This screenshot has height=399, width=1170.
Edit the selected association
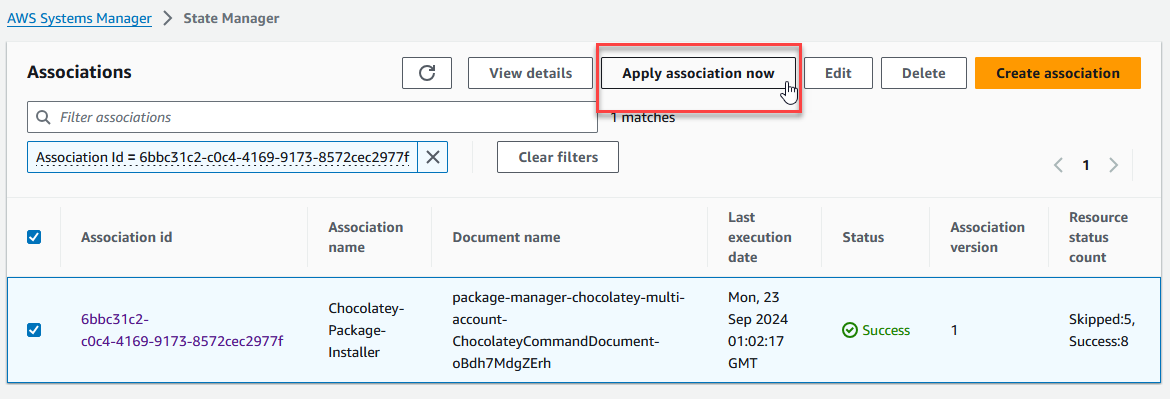coord(838,73)
